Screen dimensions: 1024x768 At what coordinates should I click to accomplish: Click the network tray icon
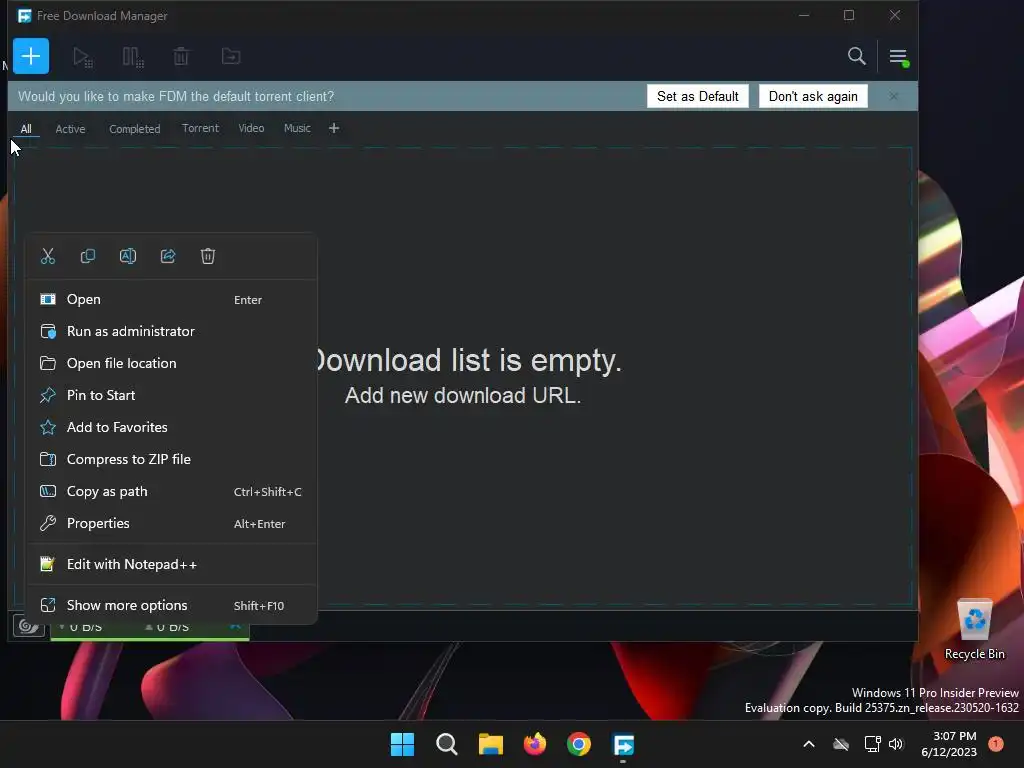pyautogui.click(x=872, y=744)
